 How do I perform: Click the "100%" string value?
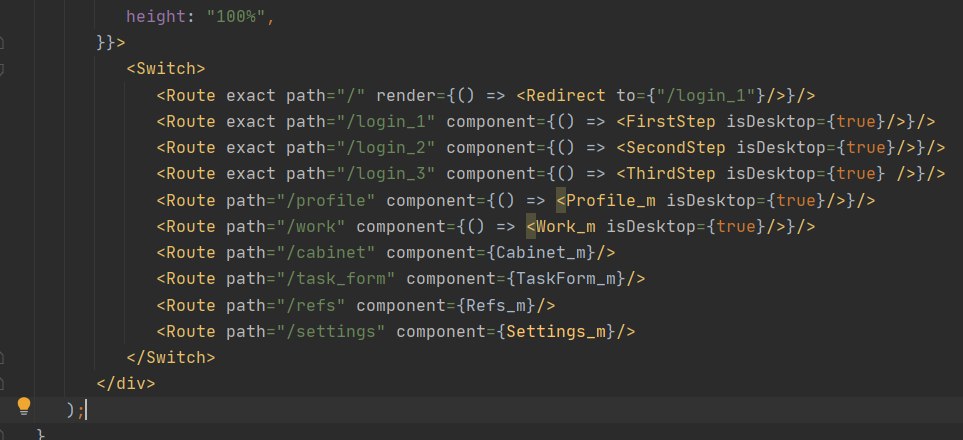click(x=236, y=17)
